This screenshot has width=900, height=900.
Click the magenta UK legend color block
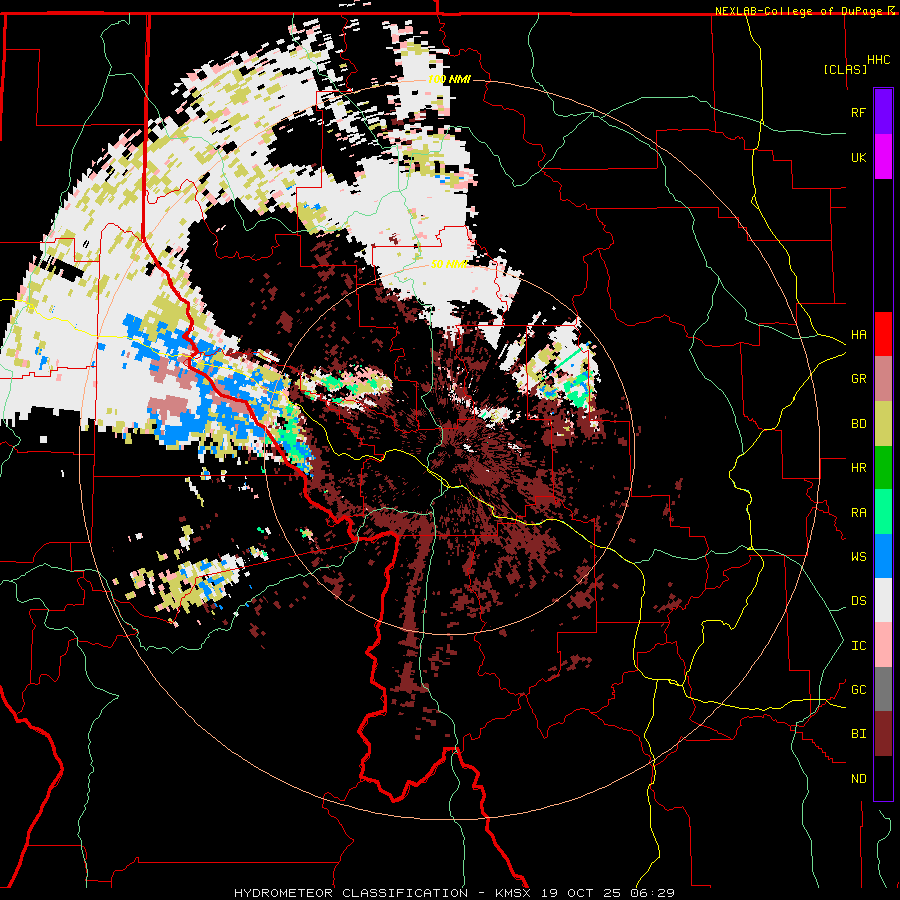coord(883,157)
